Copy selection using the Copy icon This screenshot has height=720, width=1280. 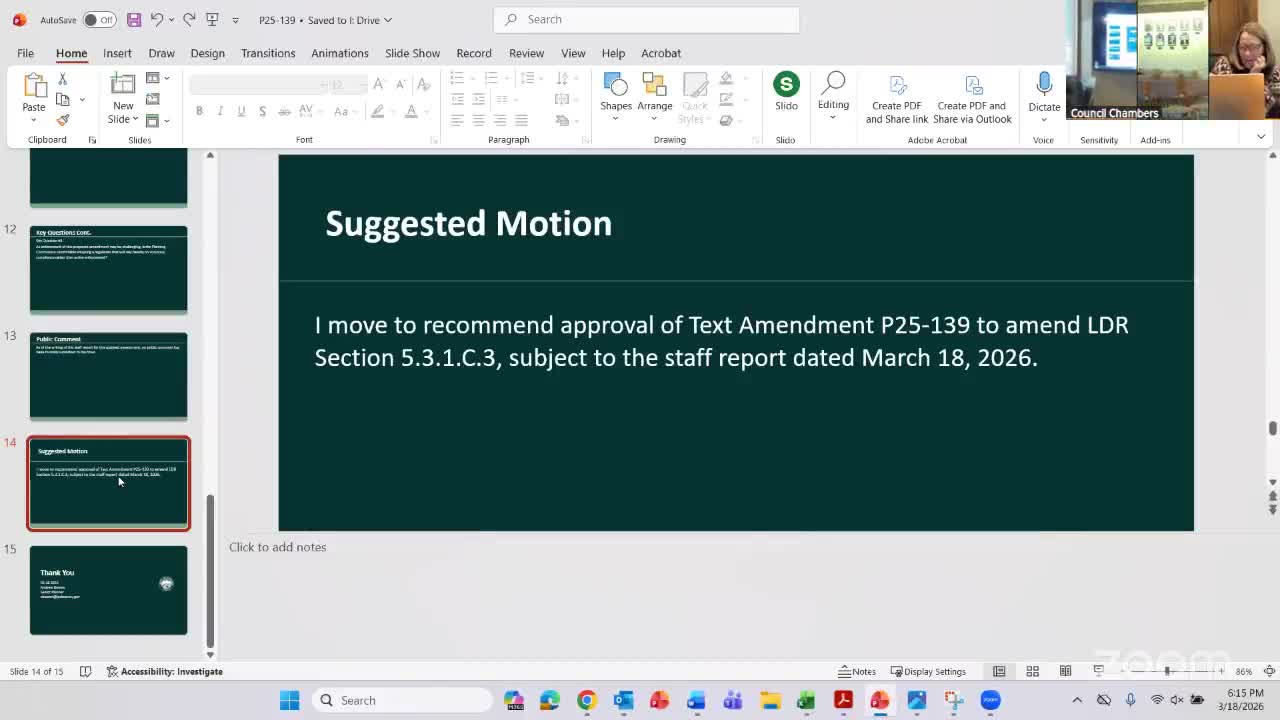point(63,99)
